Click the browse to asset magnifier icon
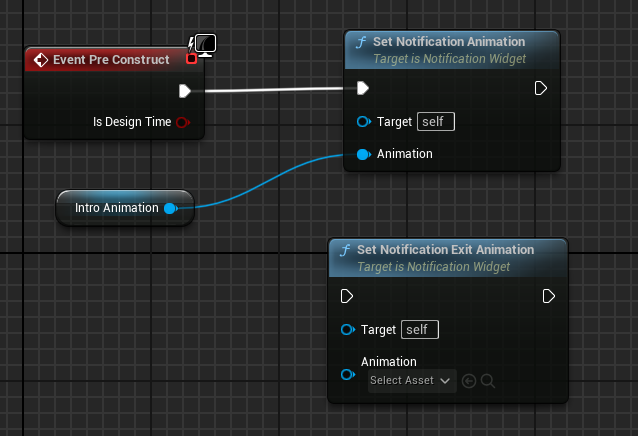This screenshot has width=638, height=436. [487, 381]
